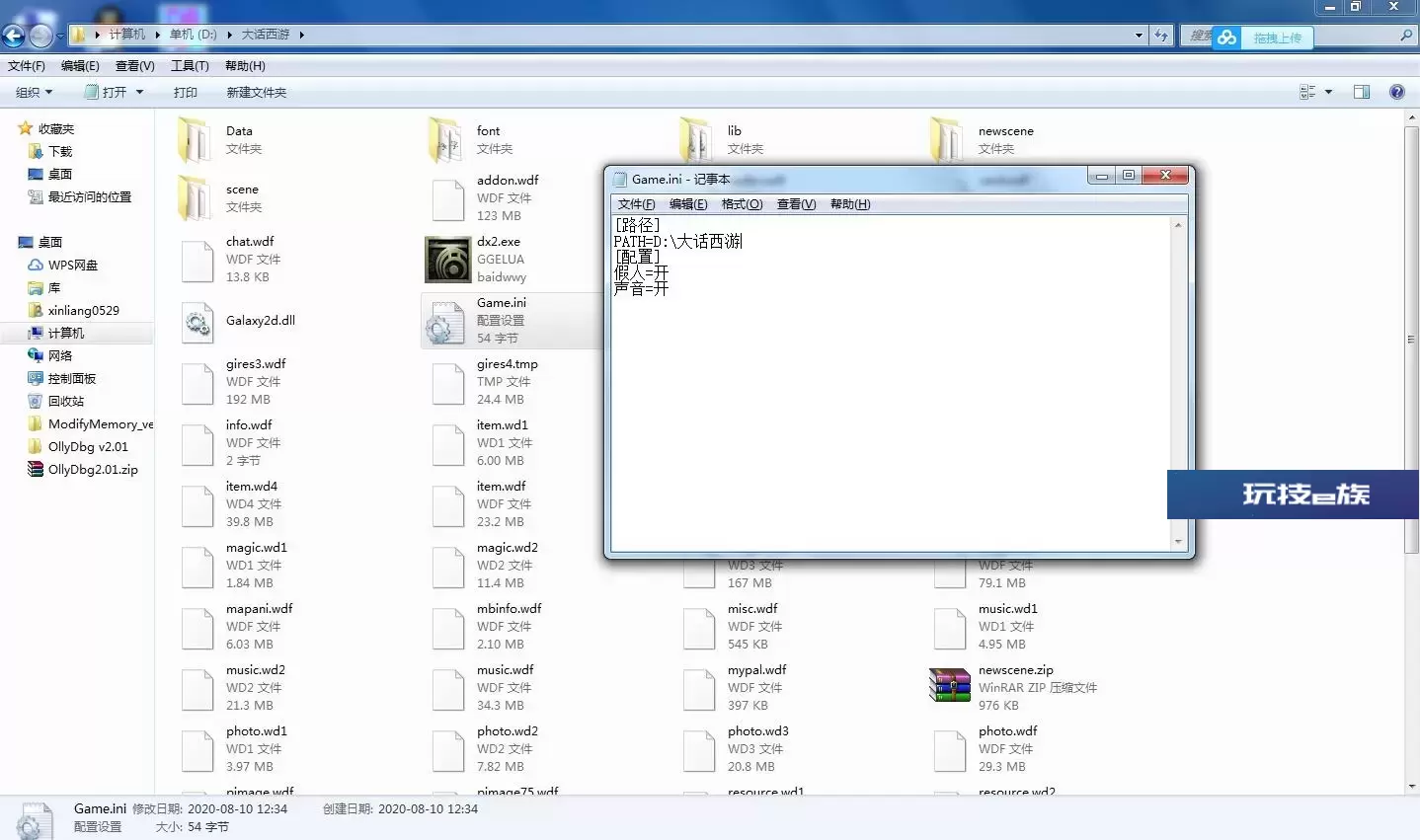Expand breadcrumb arrow after 计算机

157,35
